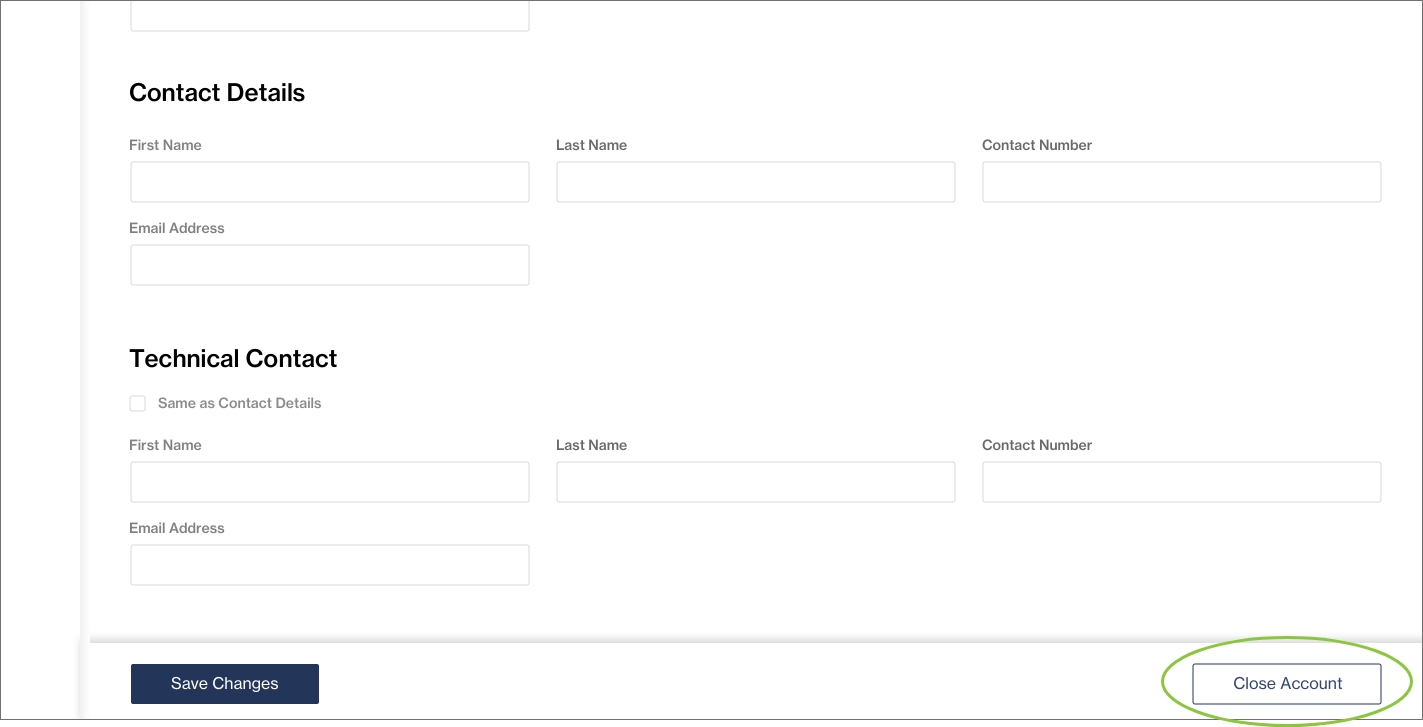Click the First Name label under Contact Details
The height and width of the screenshot is (727, 1423).
[x=165, y=145]
